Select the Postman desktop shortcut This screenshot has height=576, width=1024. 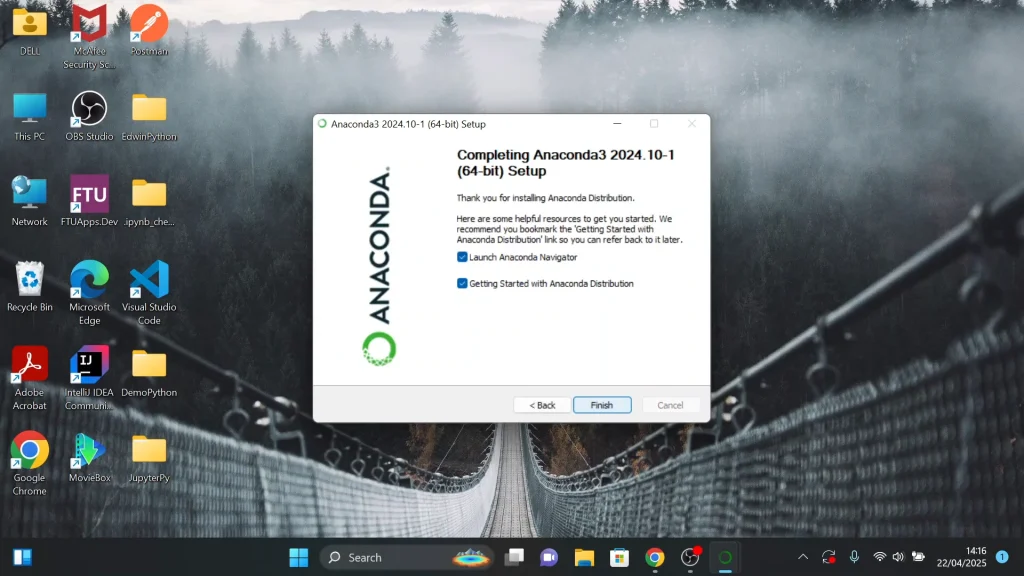149,31
